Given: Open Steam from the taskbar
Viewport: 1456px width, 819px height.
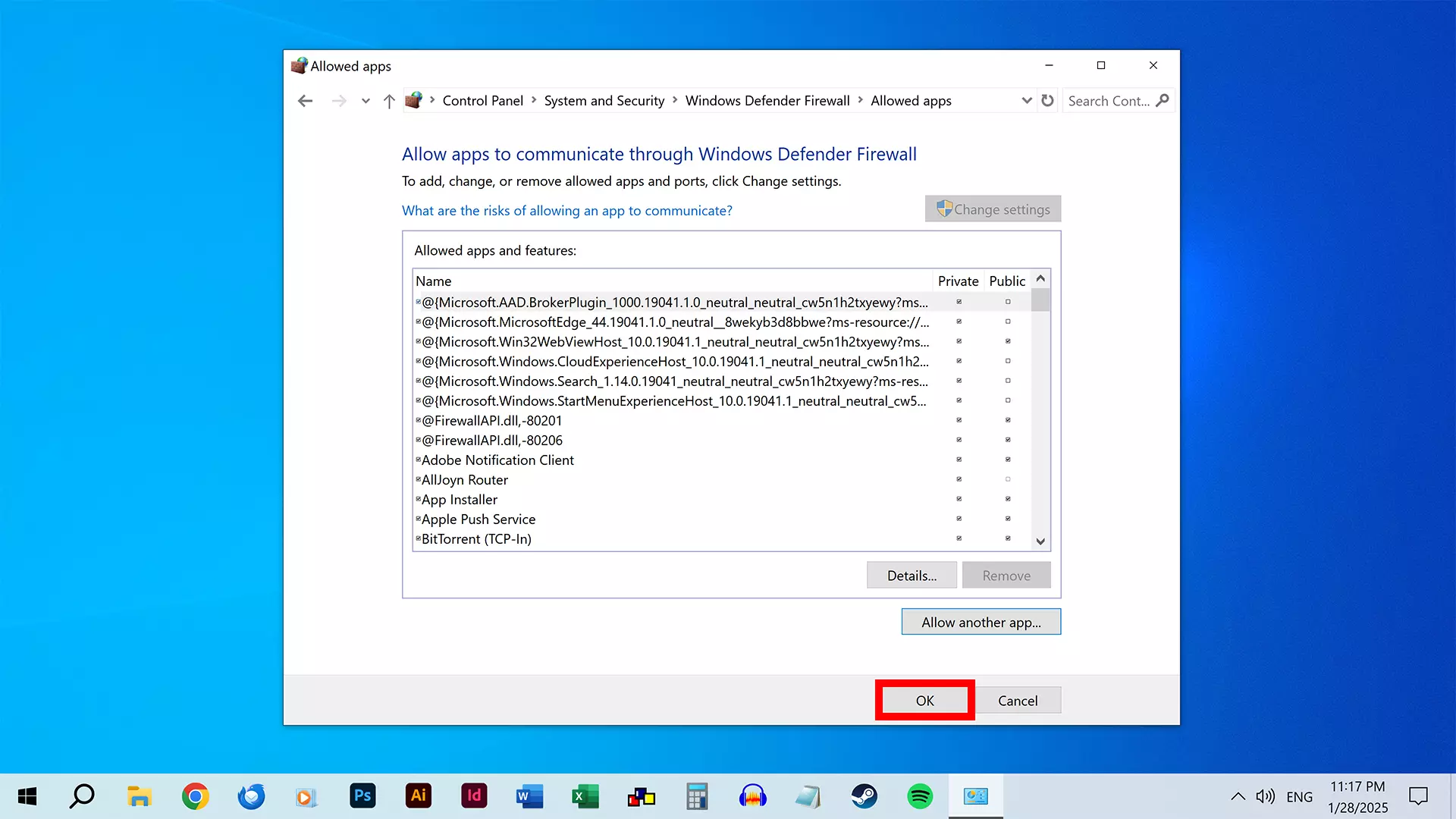Looking at the screenshot, I should [864, 796].
